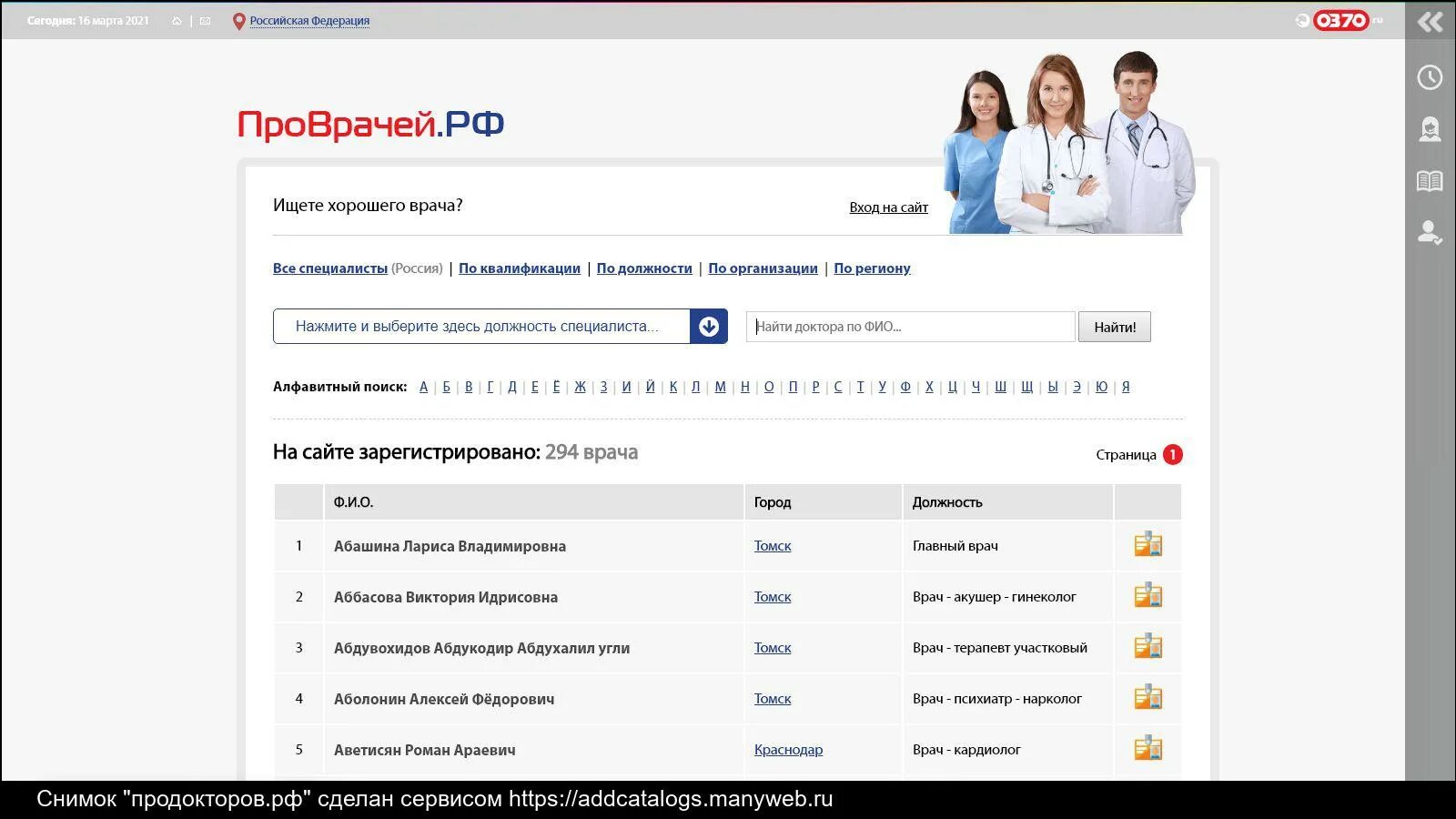
Task: Collapse the sidebar with the double-chevron icon
Action: tap(1430, 21)
